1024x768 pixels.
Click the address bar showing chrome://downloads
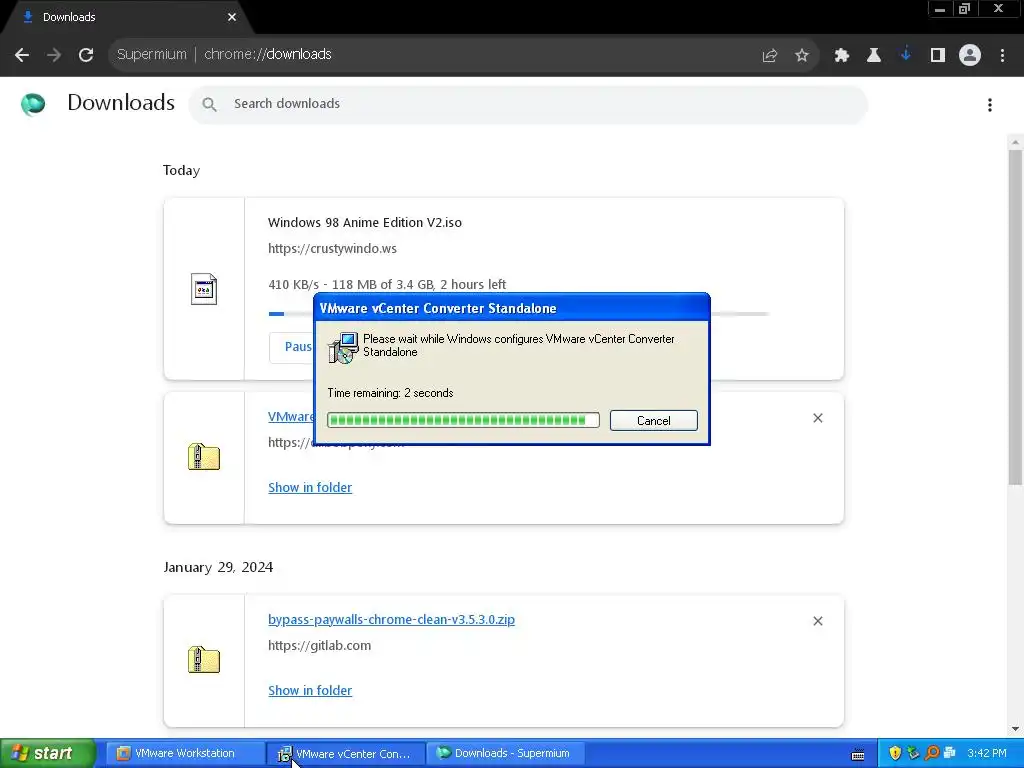click(431, 55)
